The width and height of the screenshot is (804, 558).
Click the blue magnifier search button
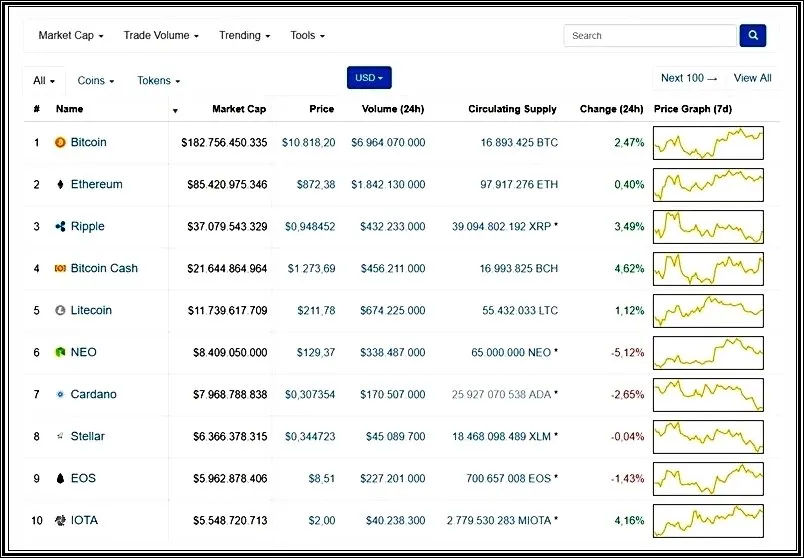tap(753, 35)
